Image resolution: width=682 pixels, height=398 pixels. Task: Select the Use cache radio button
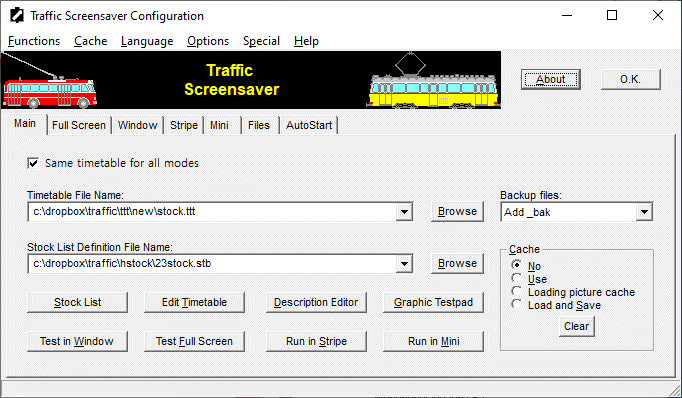[516, 278]
